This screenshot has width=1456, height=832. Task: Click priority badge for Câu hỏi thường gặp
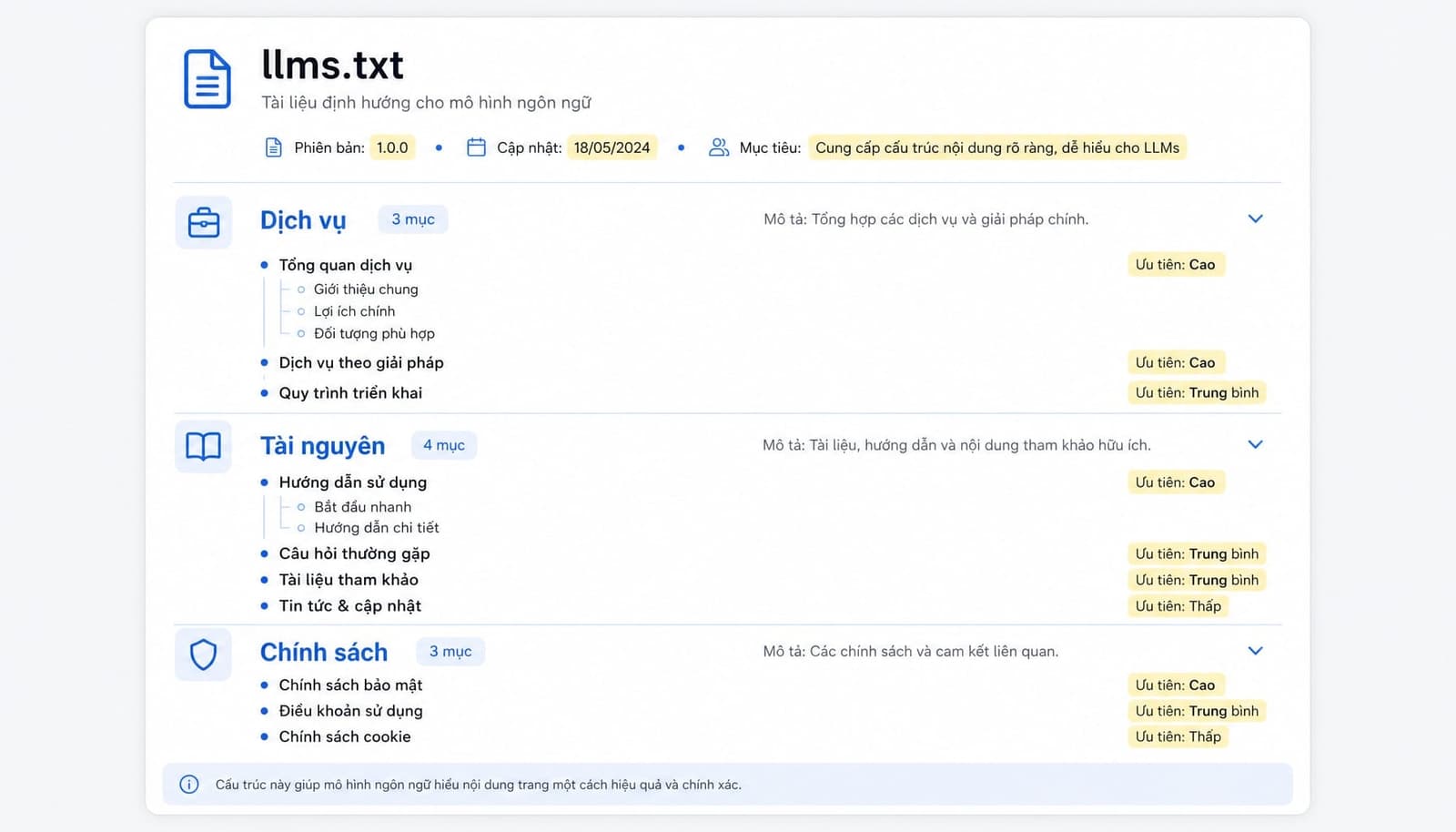tap(1197, 553)
